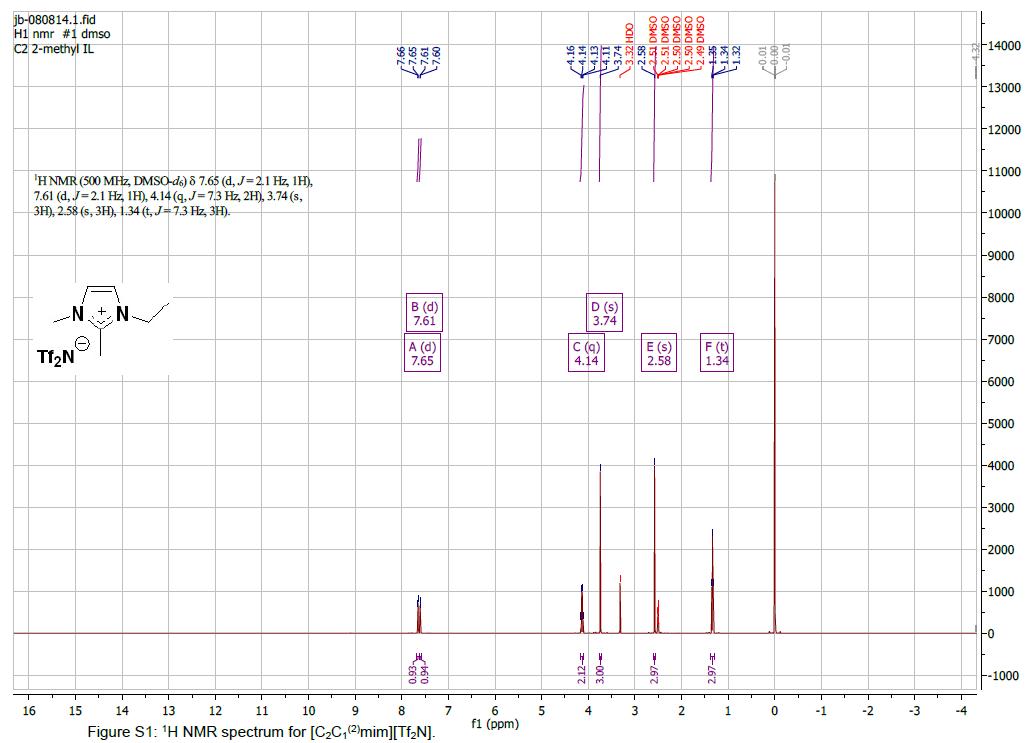
Task: Click the f1 (ppm) axis label
Action: 497,723
